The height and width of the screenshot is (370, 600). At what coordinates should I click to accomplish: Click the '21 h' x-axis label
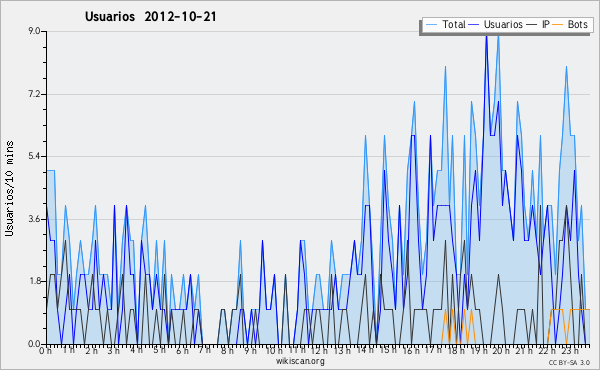click(524, 351)
